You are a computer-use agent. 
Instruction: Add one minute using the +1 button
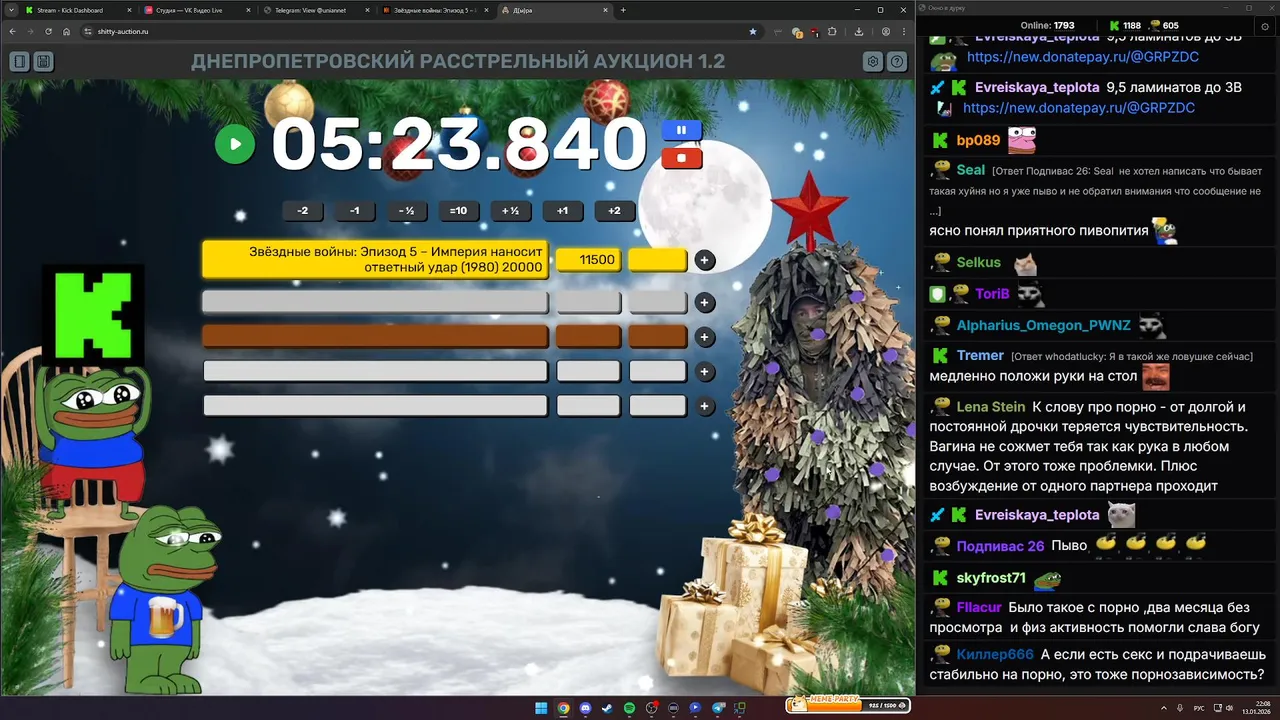[562, 211]
